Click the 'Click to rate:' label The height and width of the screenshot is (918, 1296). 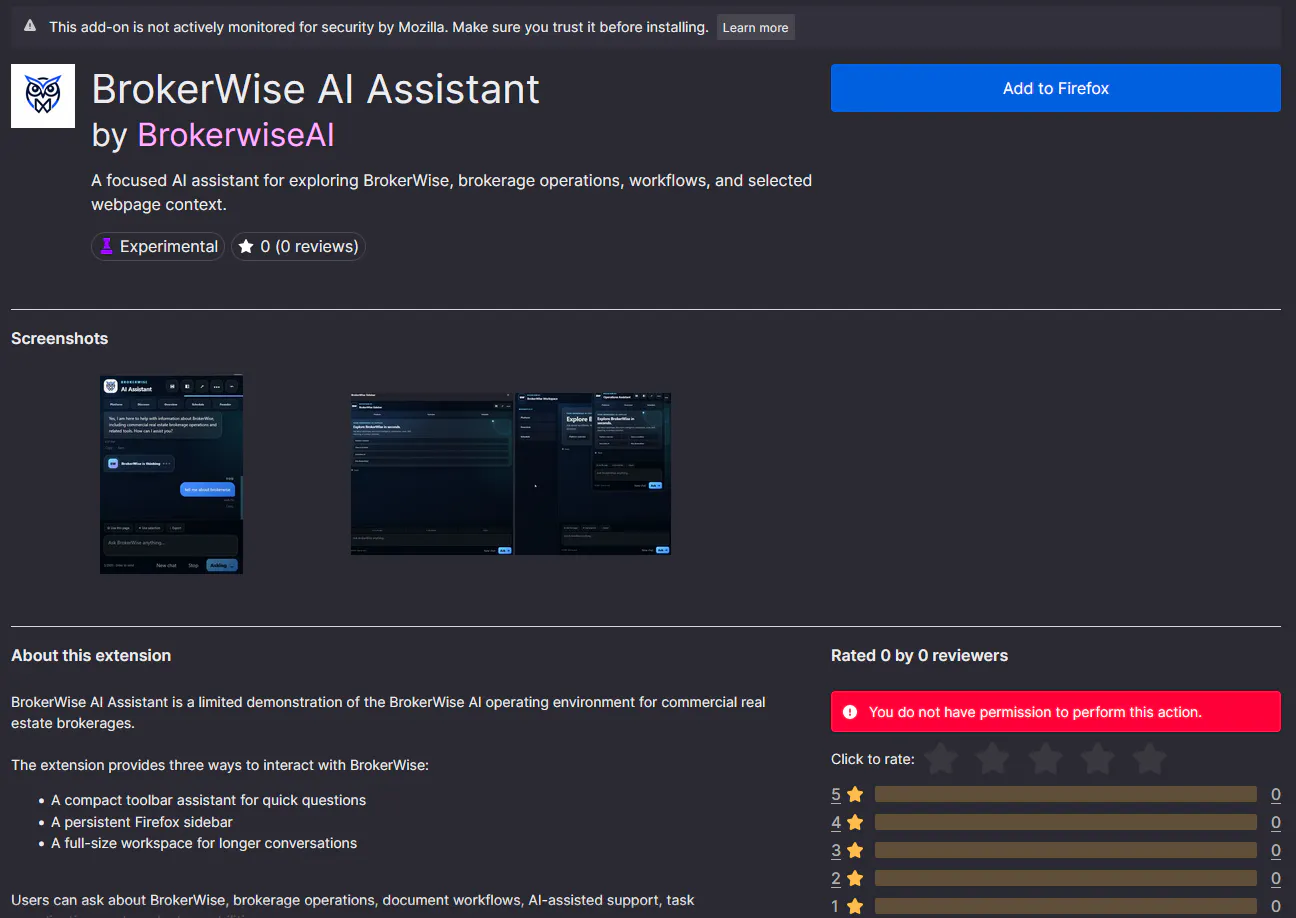873,759
